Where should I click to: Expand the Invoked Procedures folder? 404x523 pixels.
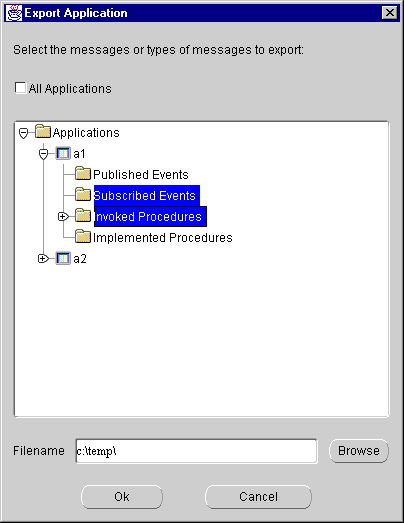63,216
